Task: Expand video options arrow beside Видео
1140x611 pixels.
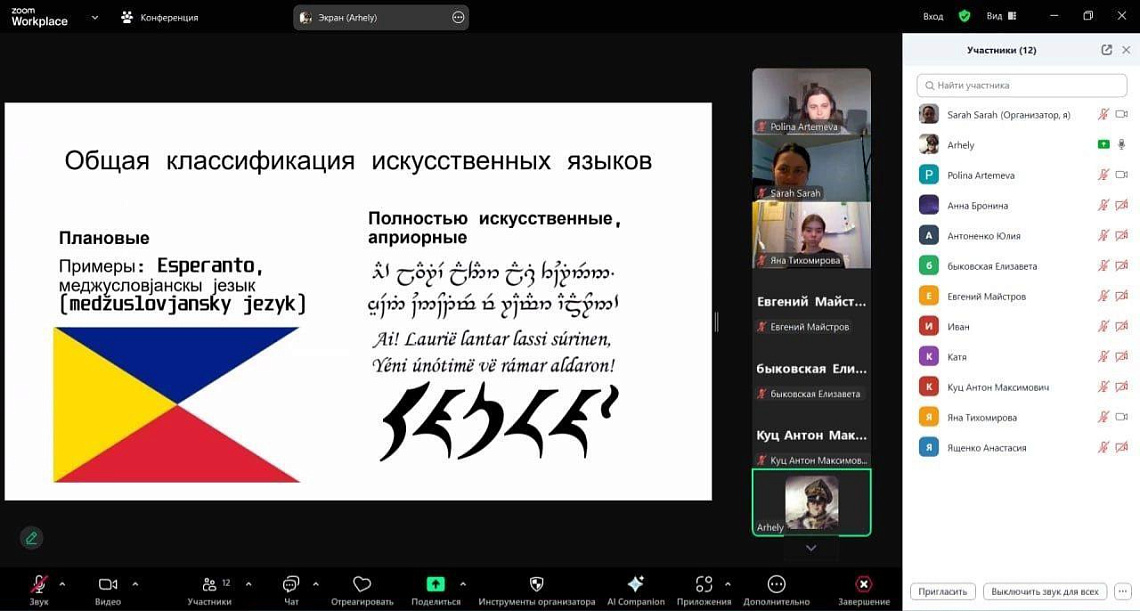Action: tap(135, 583)
